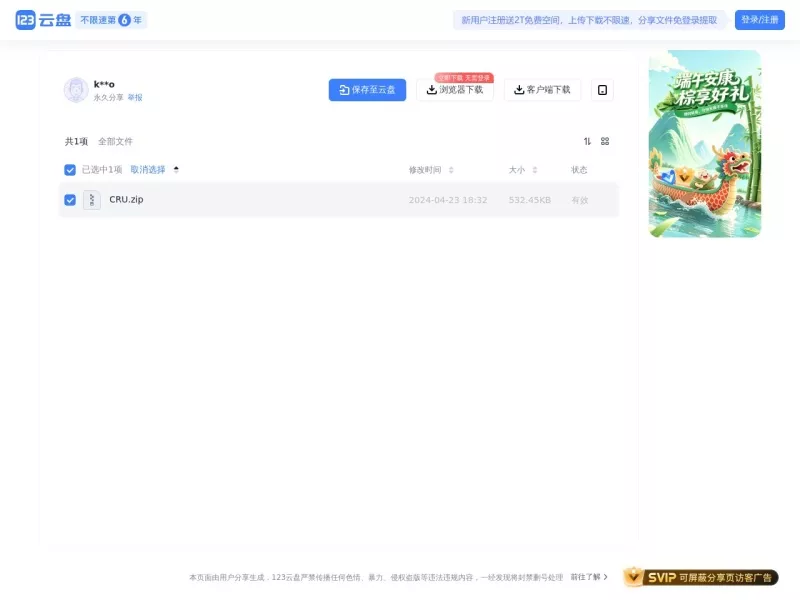
Task: Click the 有效 status of CRU.zip
Action: [580, 200]
